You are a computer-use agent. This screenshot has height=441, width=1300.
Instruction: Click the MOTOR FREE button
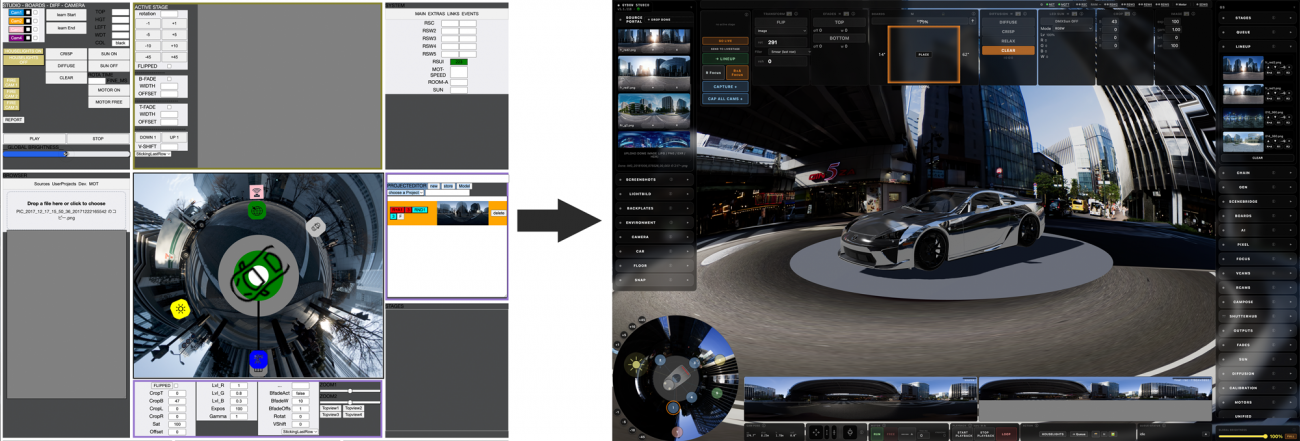click(x=109, y=102)
